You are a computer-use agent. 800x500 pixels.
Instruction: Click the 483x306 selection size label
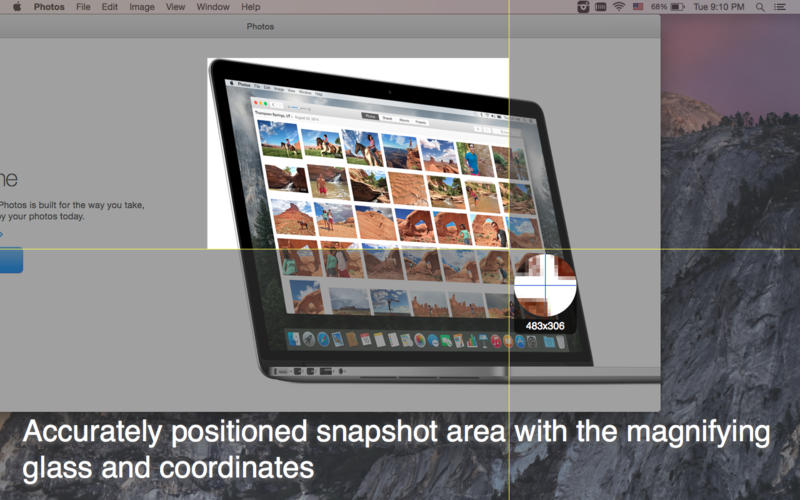pyautogui.click(x=545, y=326)
